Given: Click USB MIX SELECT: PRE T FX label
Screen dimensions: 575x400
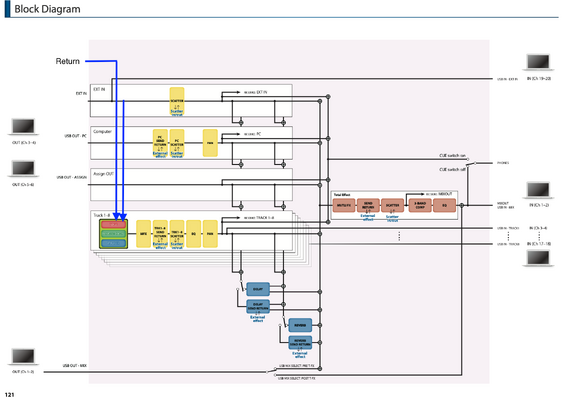Looking at the screenshot, I should click(x=296, y=366).
